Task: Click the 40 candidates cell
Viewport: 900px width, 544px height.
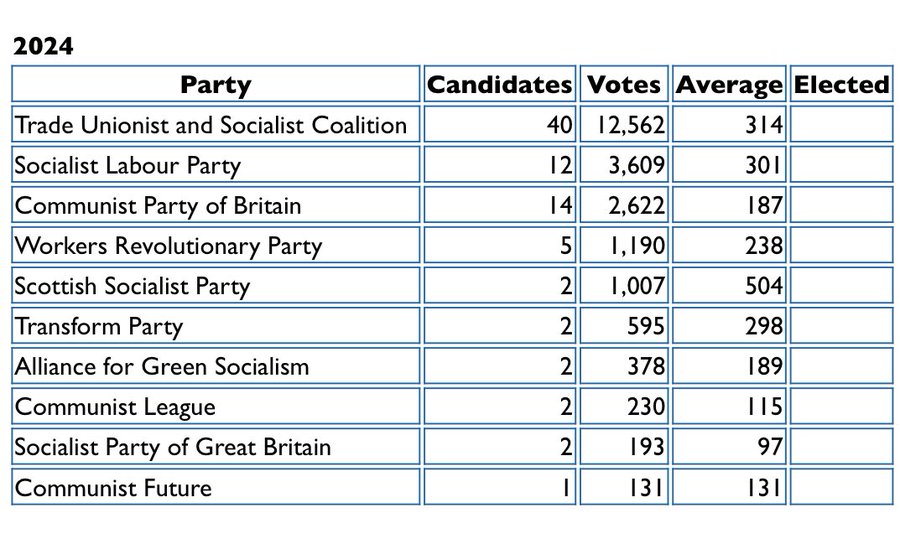Action: point(499,125)
